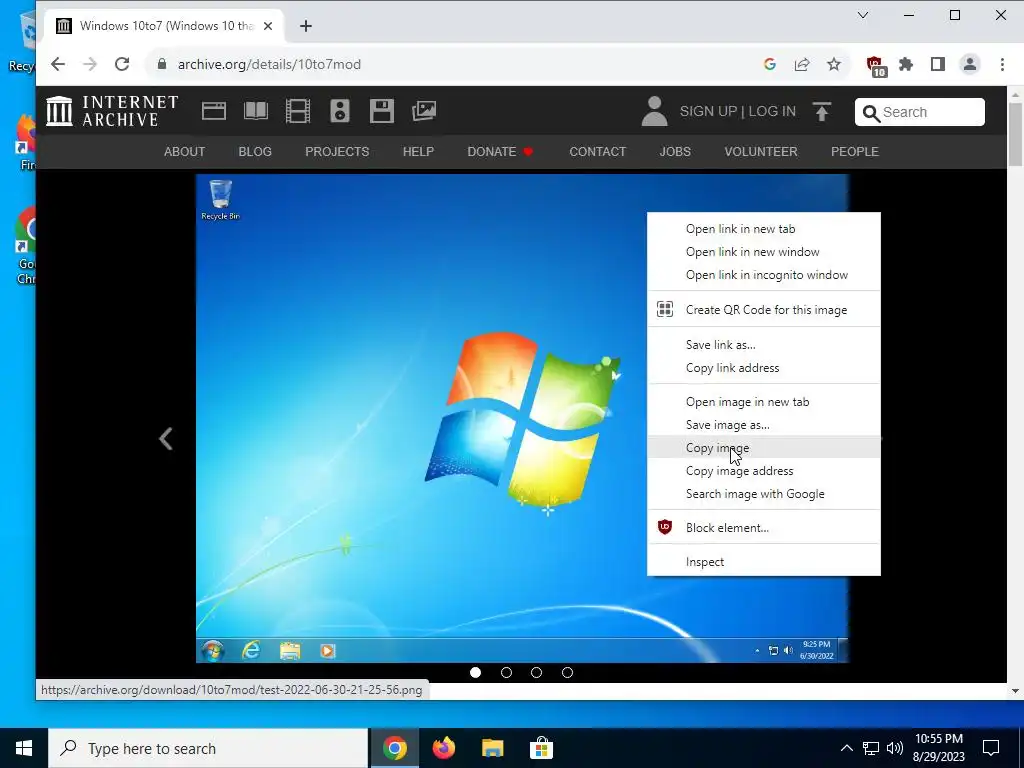
Task: Open the PEOPLE link
Action: (x=854, y=152)
